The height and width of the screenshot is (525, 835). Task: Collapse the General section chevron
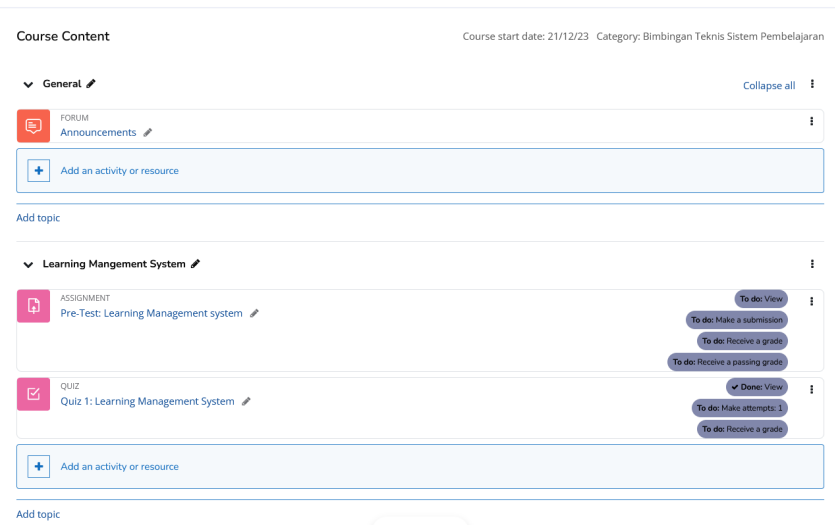coord(28,85)
